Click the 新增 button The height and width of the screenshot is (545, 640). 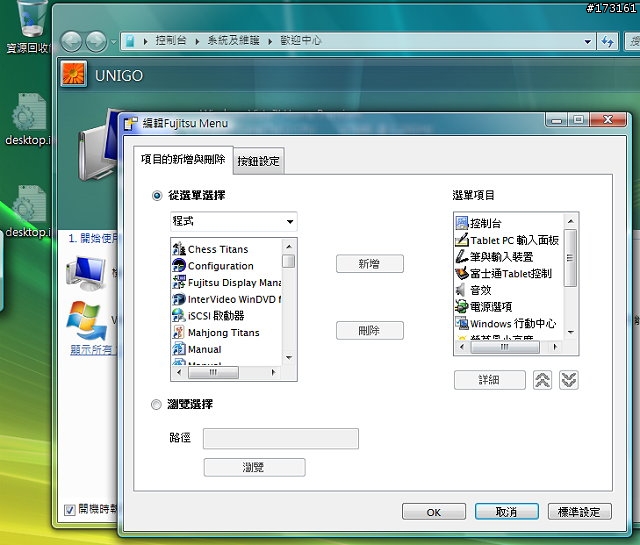pos(370,264)
